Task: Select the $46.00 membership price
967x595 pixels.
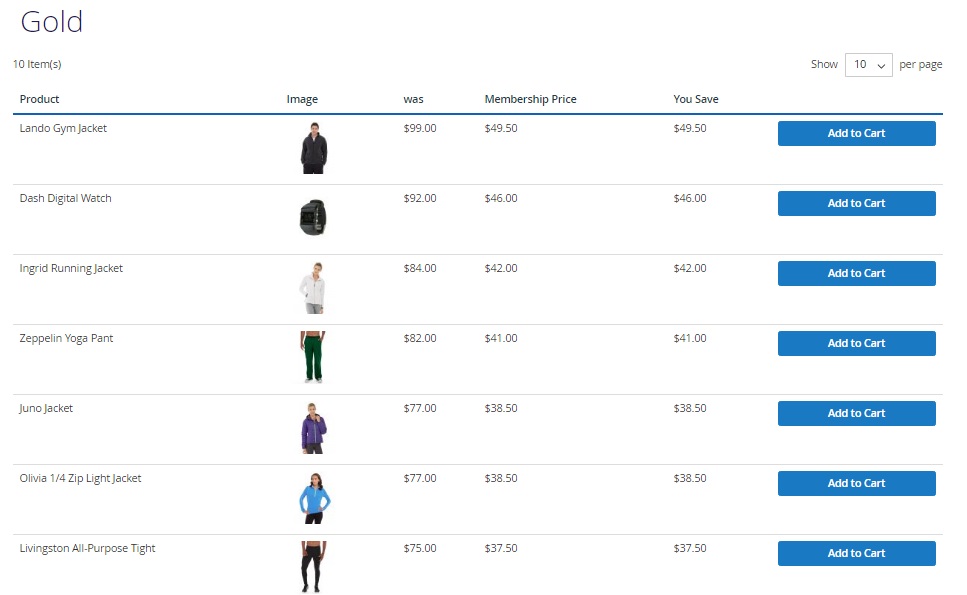Action: [501, 199]
